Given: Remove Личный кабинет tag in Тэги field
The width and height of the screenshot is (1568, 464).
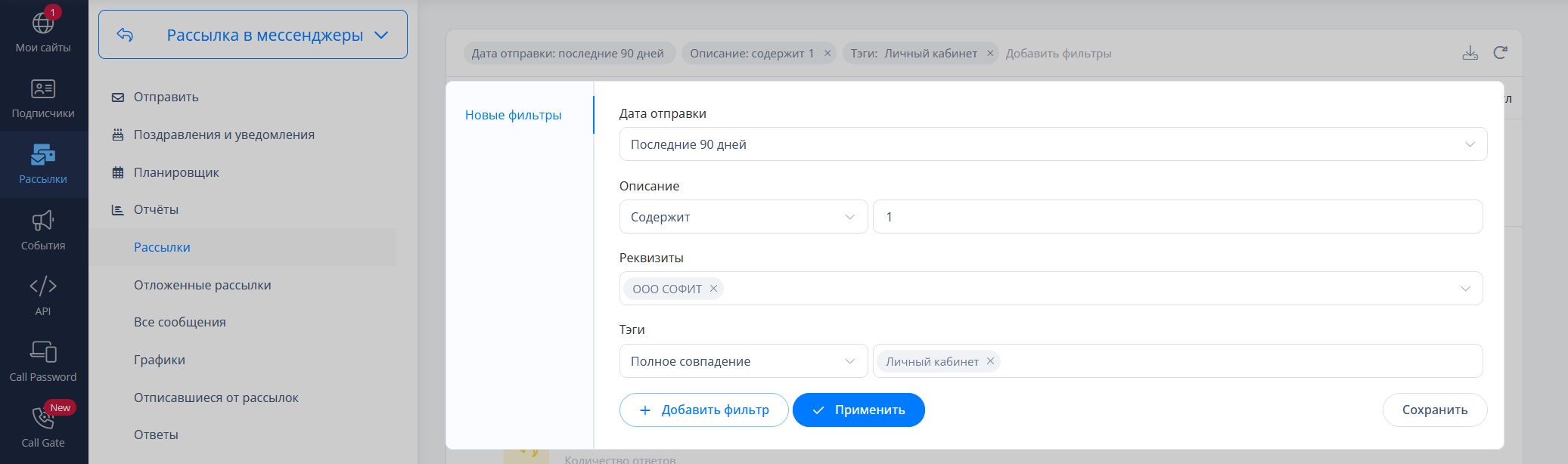Looking at the screenshot, I should (990, 361).
